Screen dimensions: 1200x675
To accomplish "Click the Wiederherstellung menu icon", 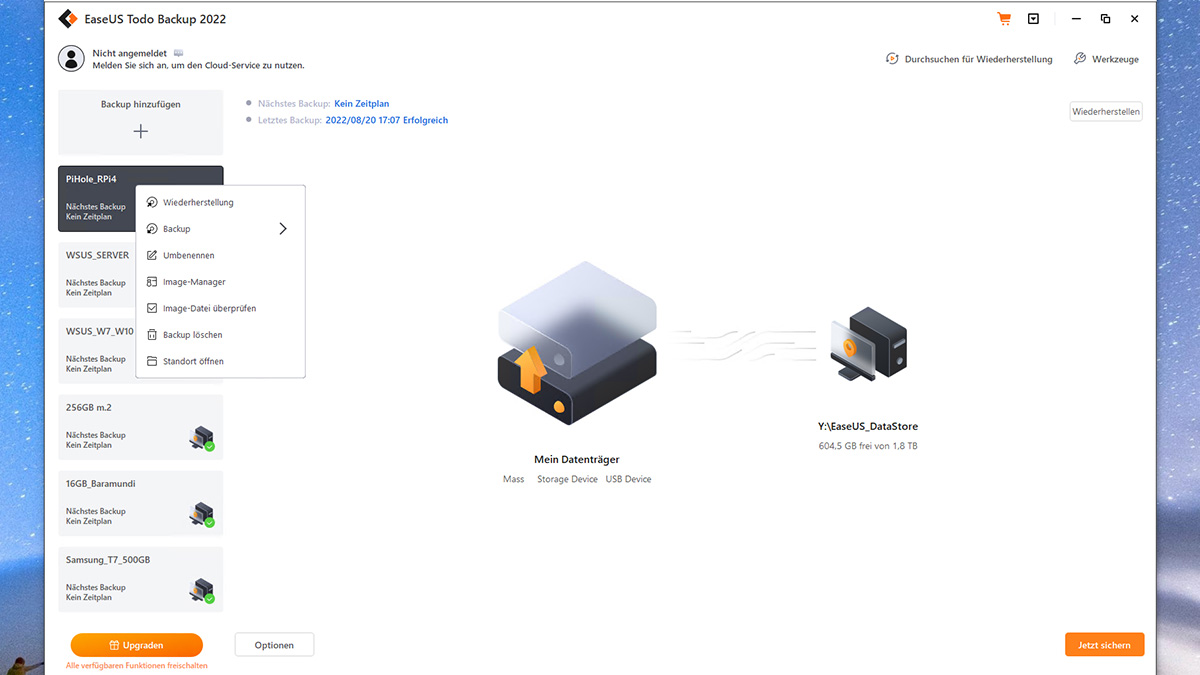I will click(x=152, y=202).
